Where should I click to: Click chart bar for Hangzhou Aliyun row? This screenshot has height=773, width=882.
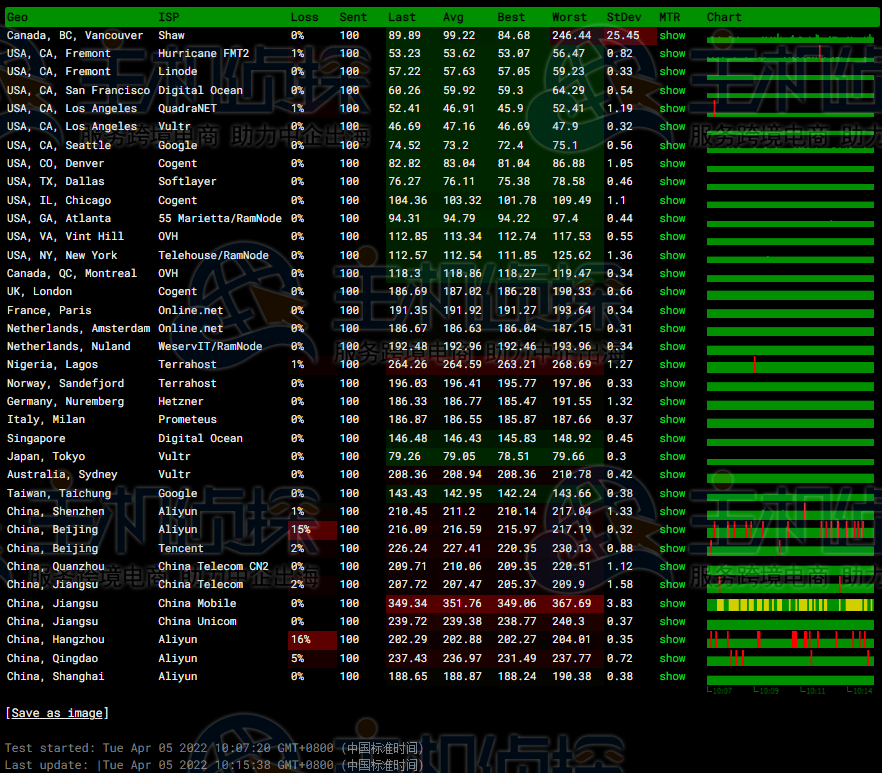click(790, 639)
